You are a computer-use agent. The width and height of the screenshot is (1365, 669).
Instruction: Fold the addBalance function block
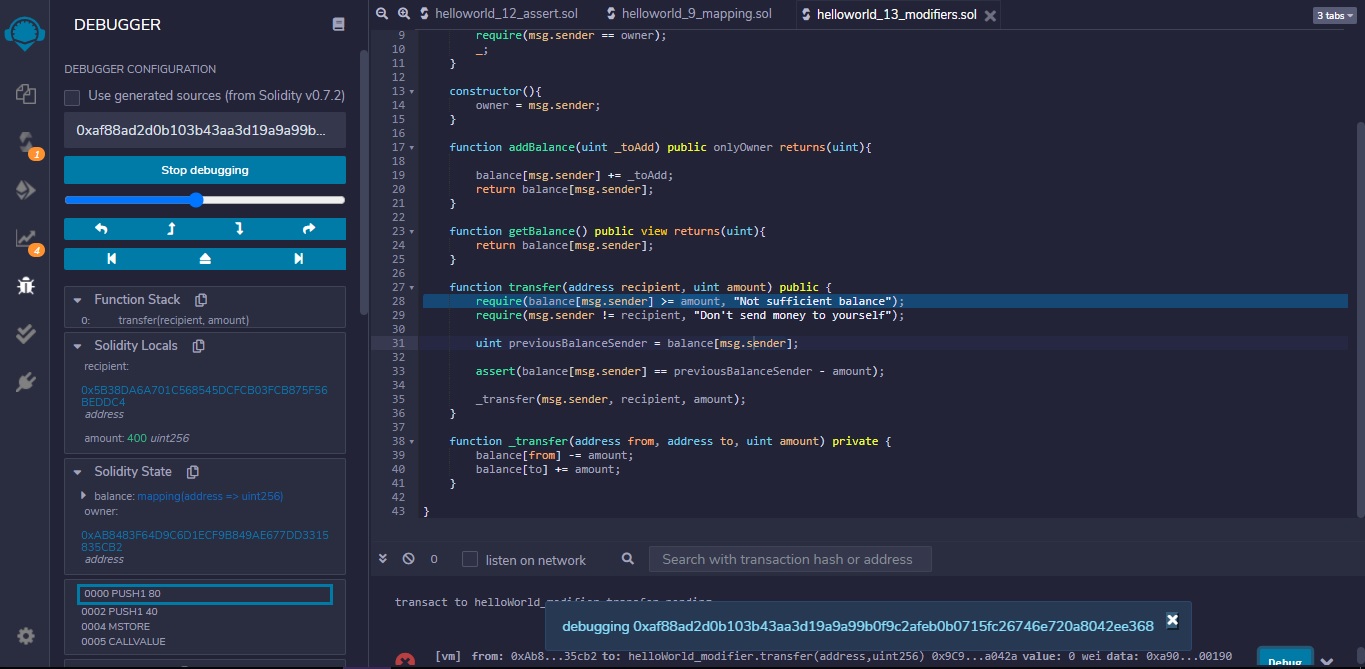(412, 147)
